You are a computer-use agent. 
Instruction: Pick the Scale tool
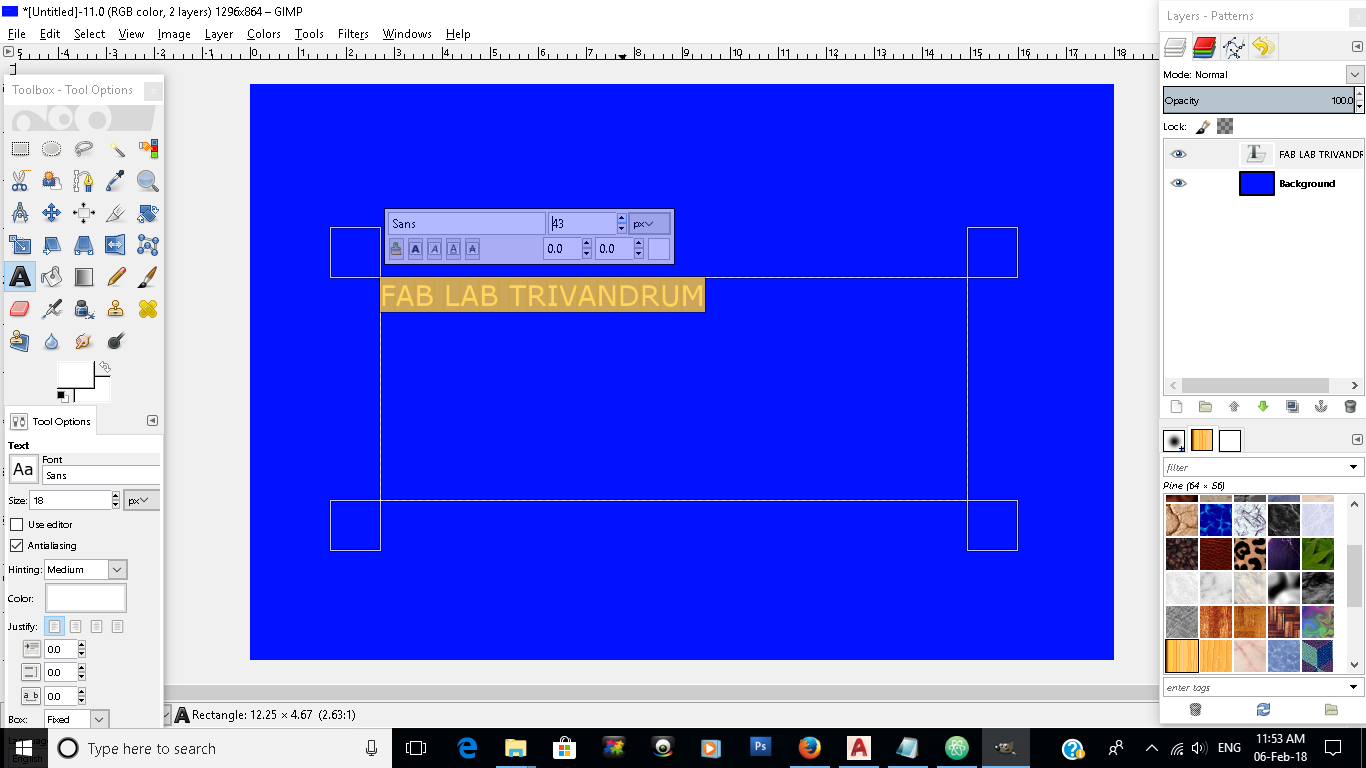pyautogui.click(x=20, y=245)
